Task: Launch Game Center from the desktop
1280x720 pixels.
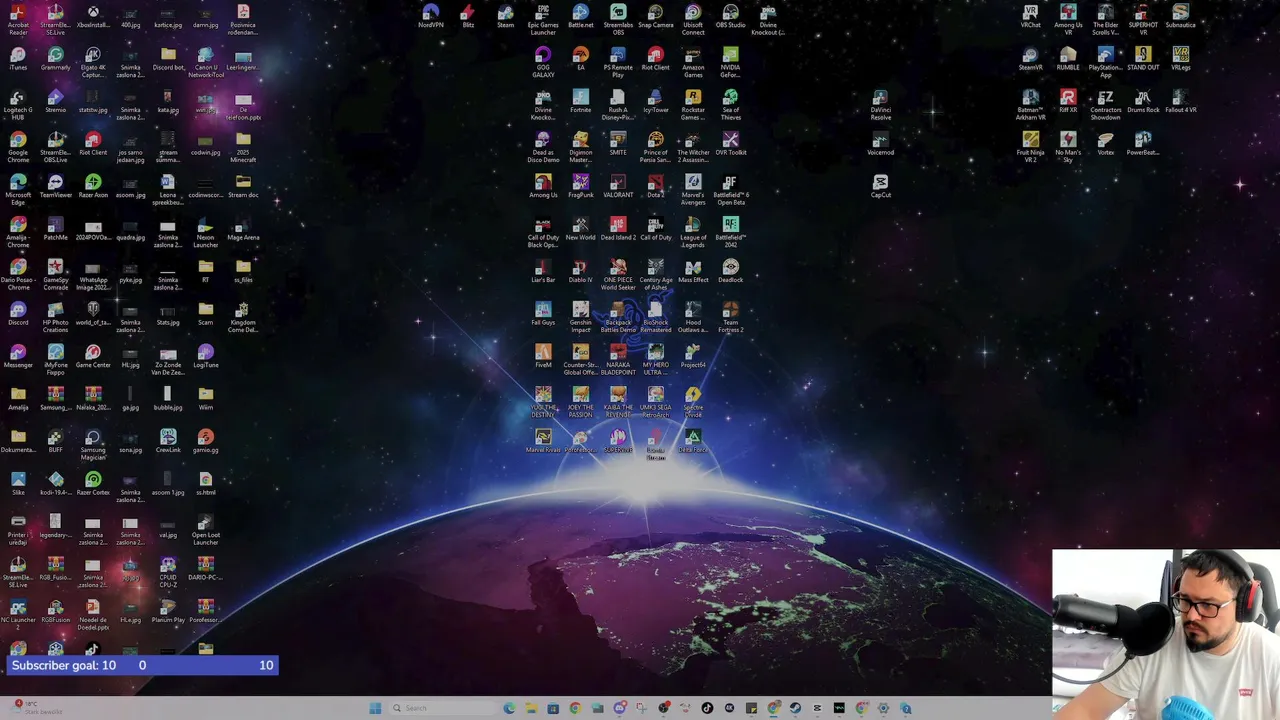Action: coord(93,356)
